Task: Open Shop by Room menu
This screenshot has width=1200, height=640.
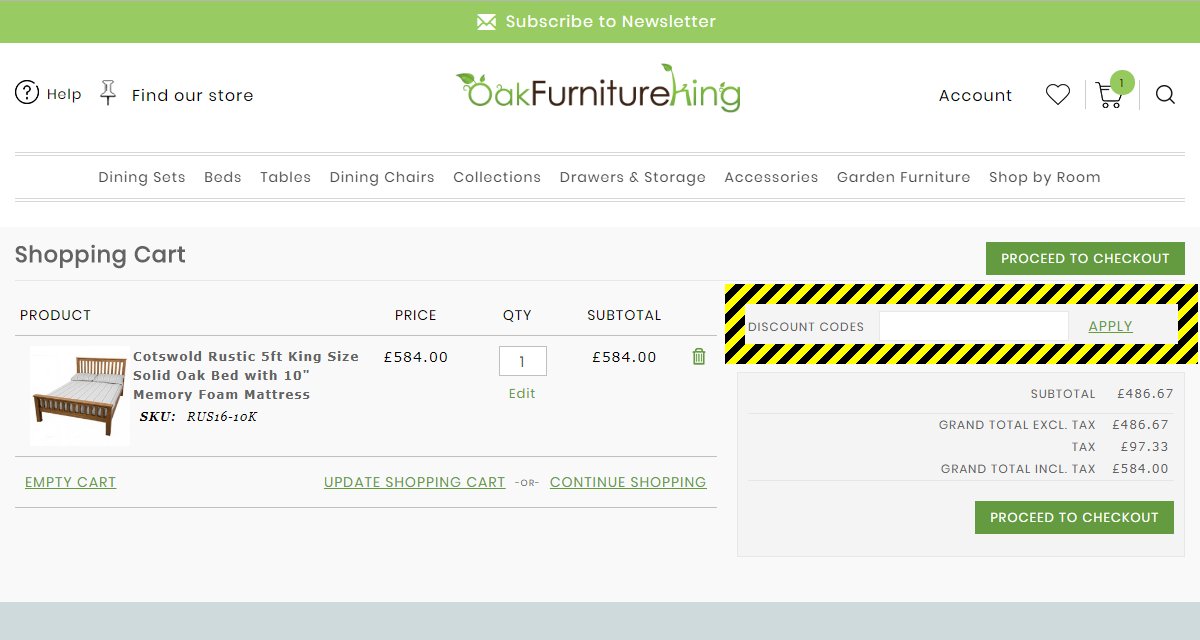Action: (1045, 177)
